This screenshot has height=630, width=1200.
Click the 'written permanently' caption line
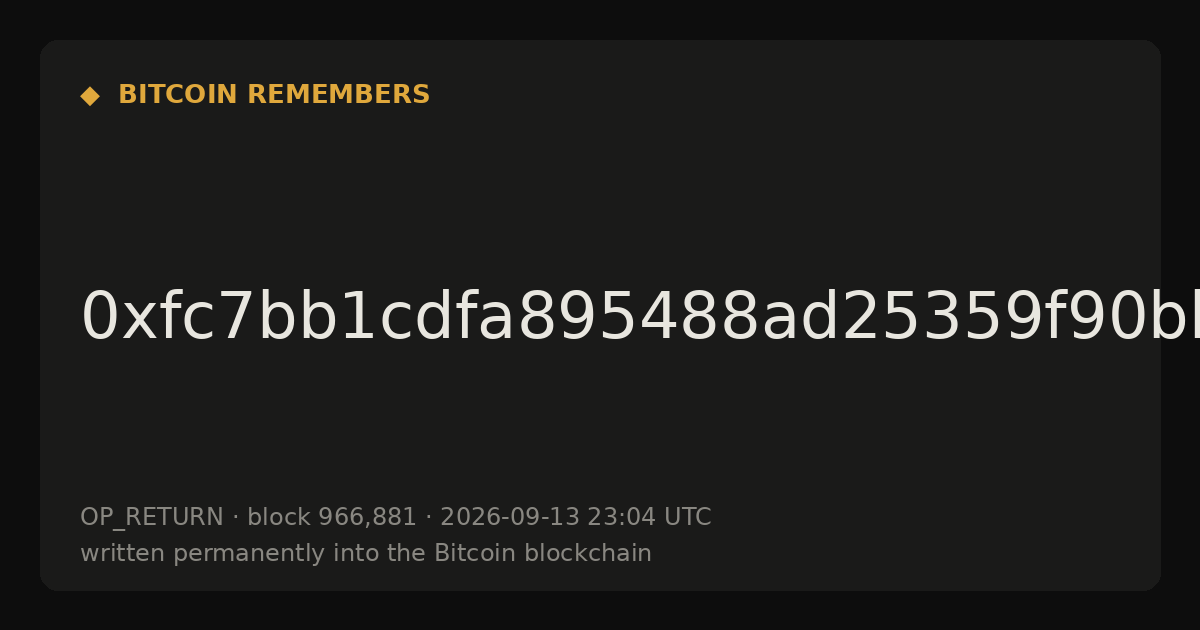tap(366, 554)
